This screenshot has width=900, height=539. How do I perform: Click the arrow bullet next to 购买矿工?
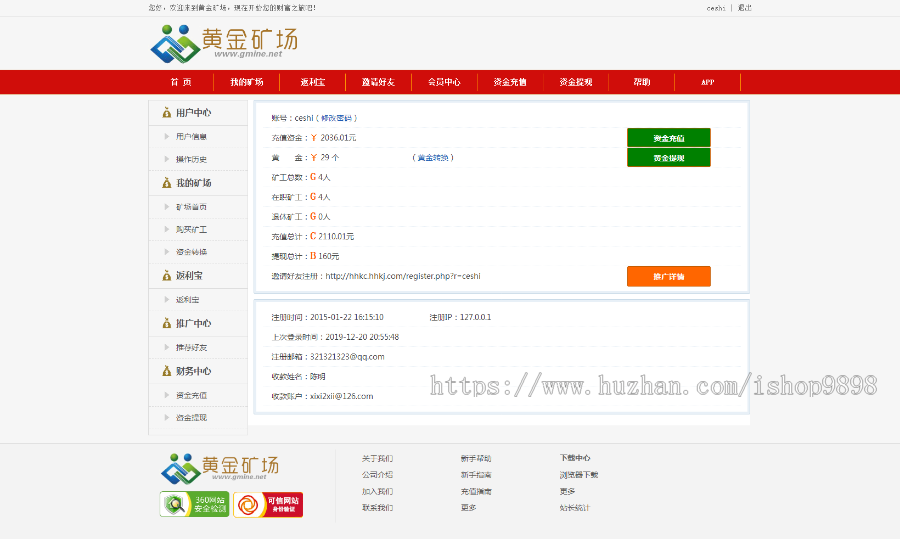click(166, 229)
